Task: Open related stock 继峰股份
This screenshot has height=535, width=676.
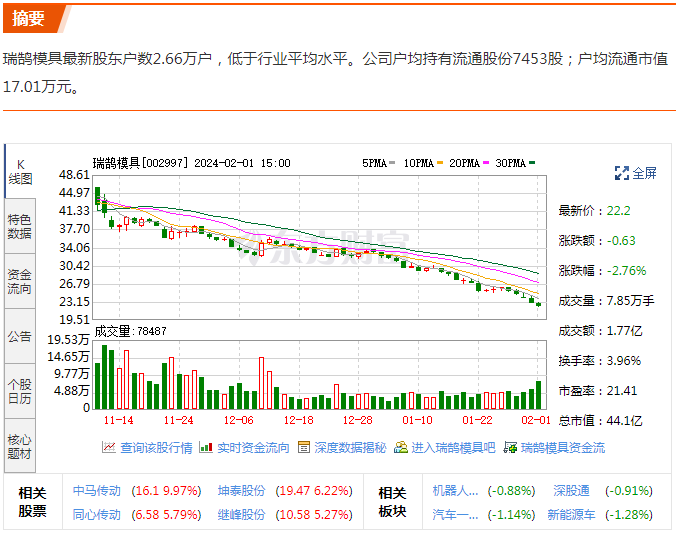Action: pos(241,515)
